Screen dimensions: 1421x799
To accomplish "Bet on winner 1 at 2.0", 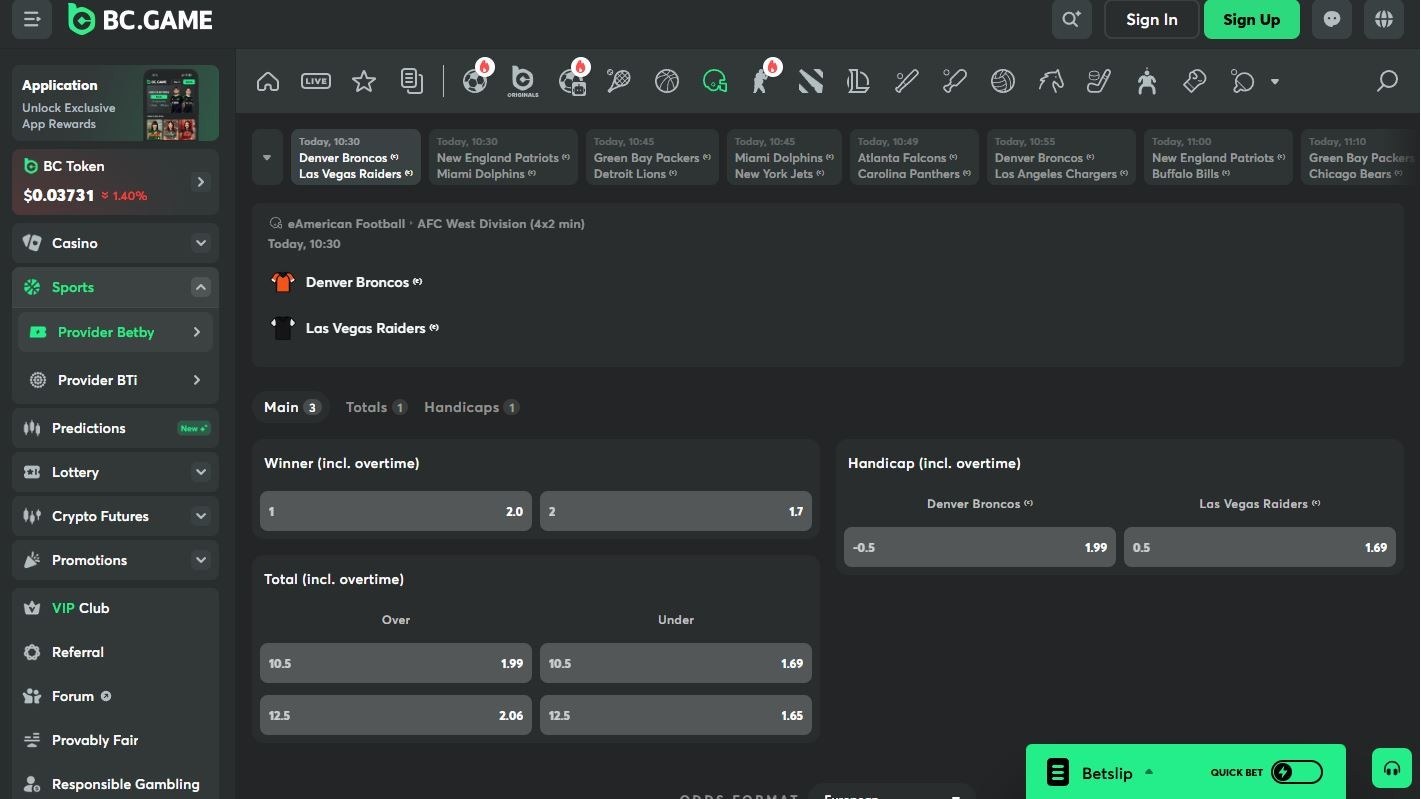I will (x=396, y=511).
